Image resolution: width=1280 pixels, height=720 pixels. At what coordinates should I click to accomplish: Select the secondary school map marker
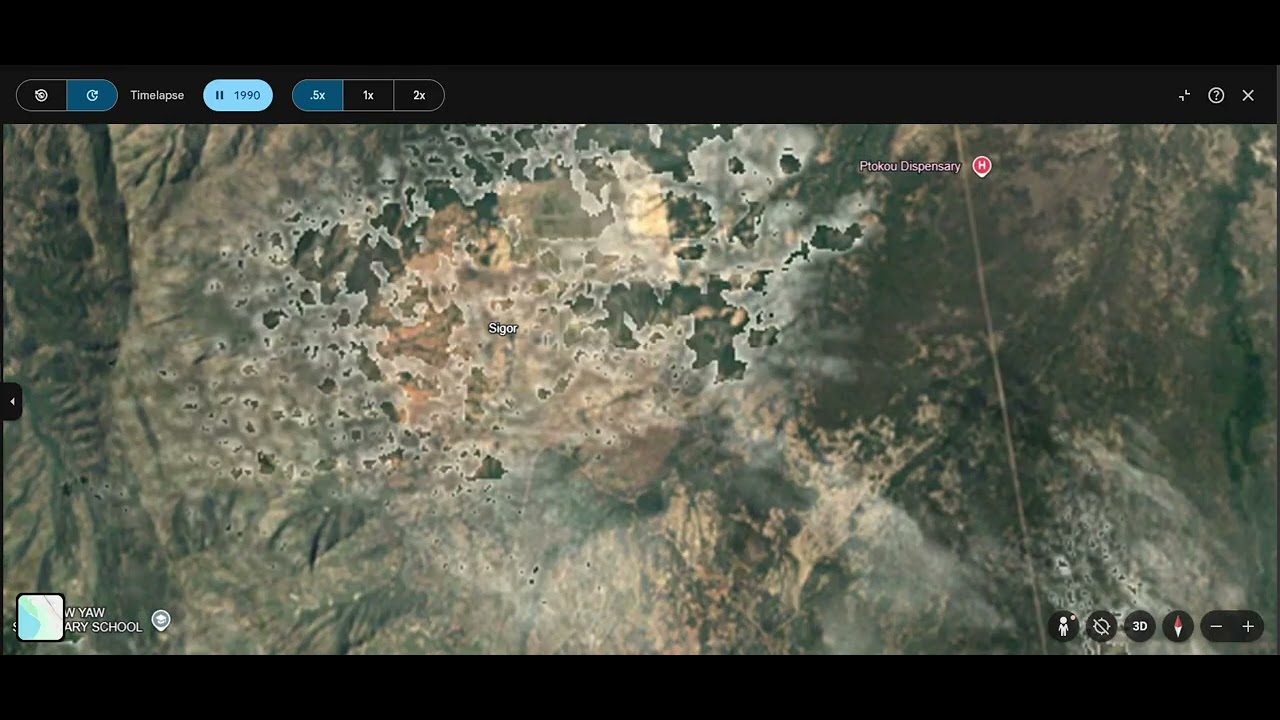pos(161,620)
